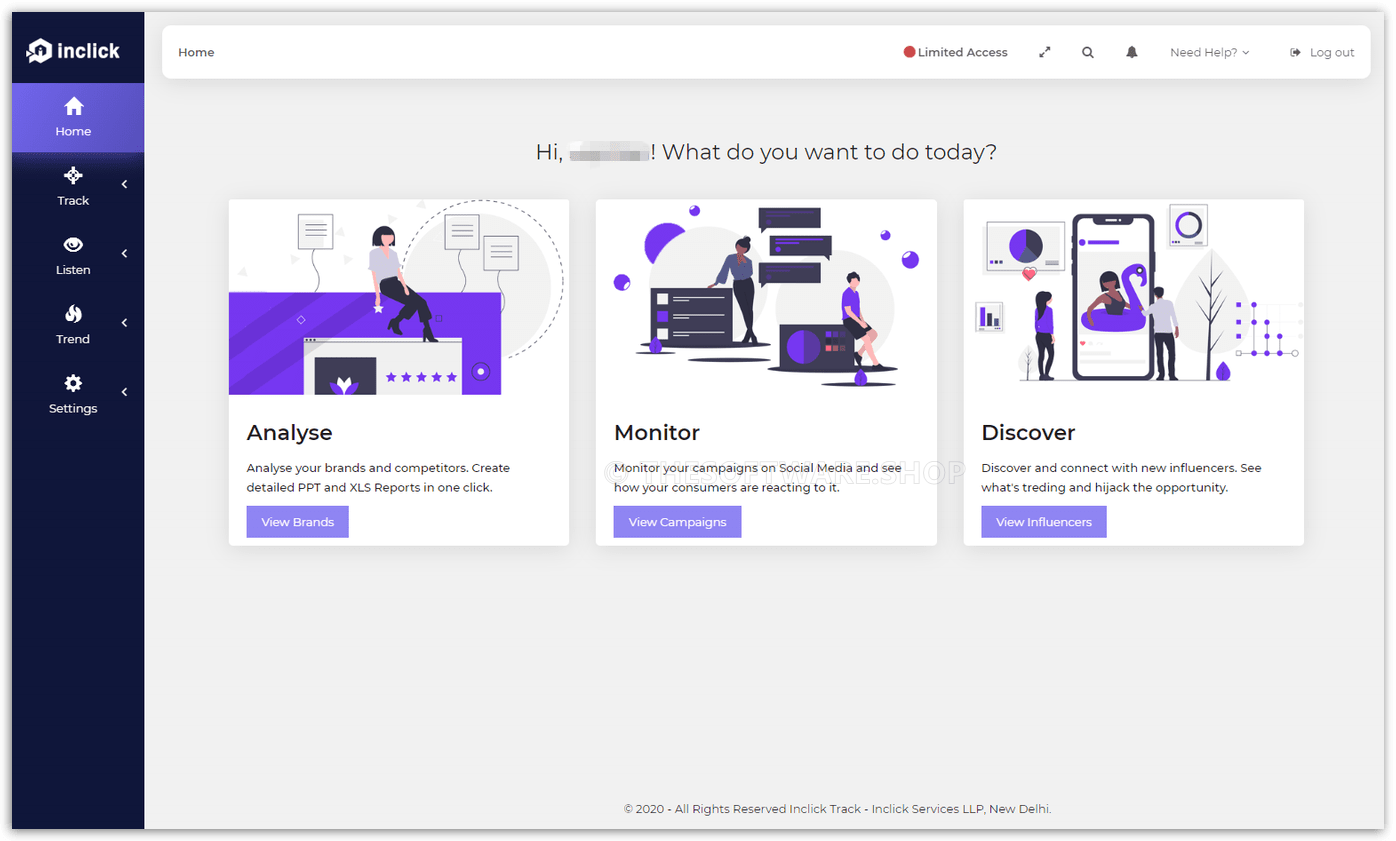1396x841 pixels.
Task: Open notifications bell icon
Action: click(x=1131, y=52)
